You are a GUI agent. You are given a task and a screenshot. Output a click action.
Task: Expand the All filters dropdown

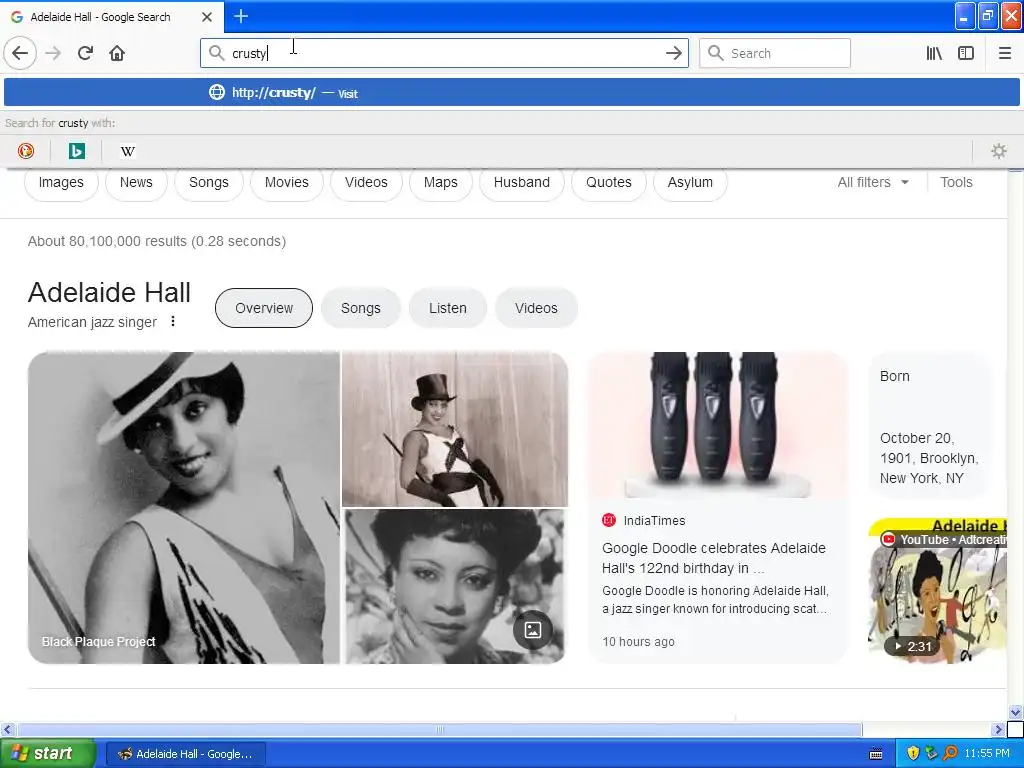click(872, 182)
